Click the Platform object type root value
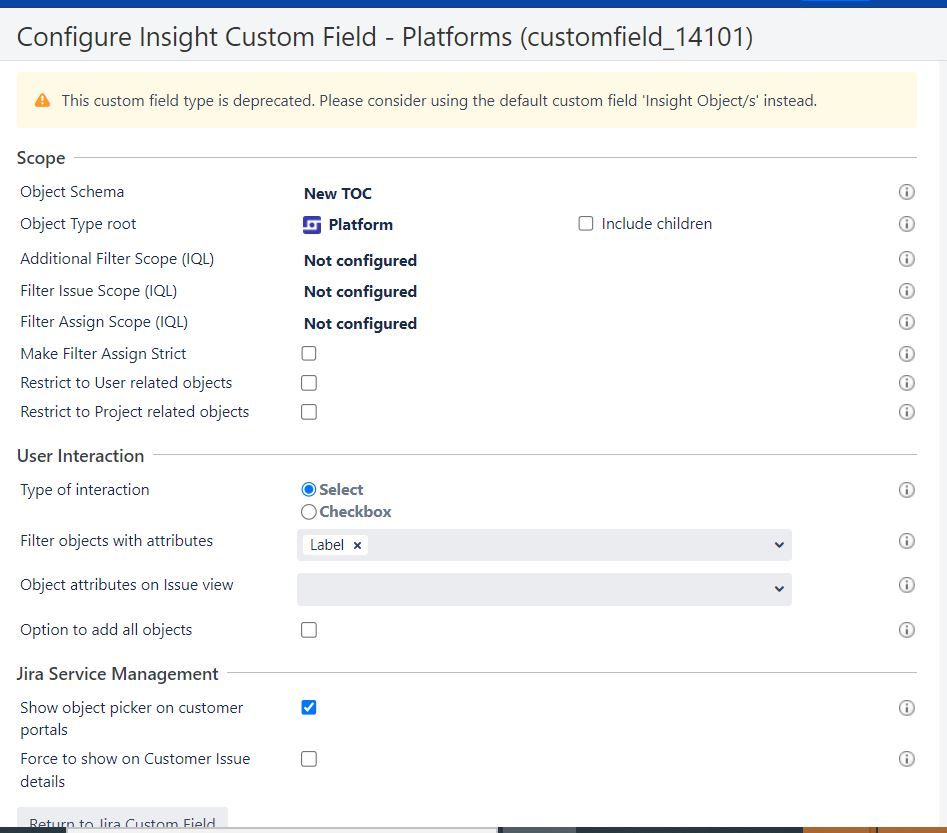The width and height of the screenshot is (947, 833). (x=361, y=225)
